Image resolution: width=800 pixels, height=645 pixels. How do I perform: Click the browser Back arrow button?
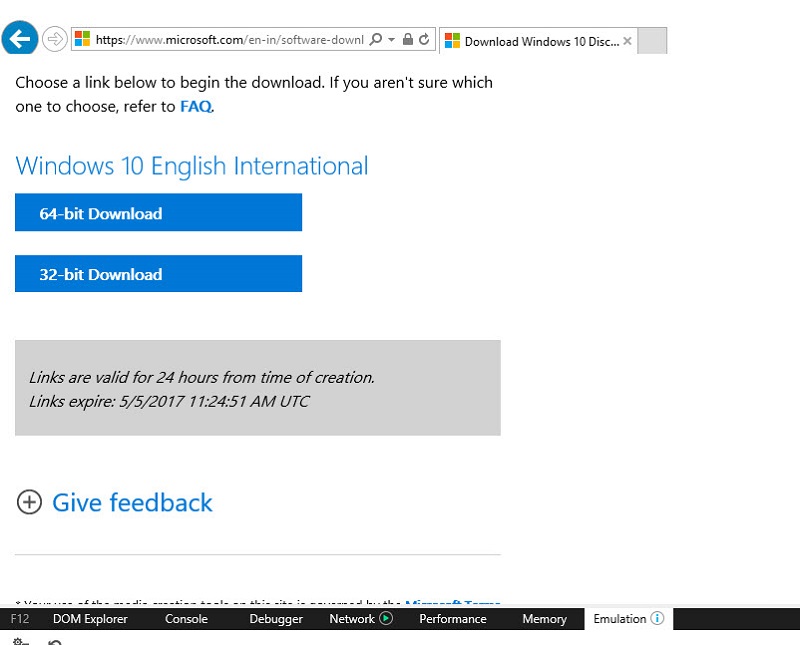pos(20,38)
